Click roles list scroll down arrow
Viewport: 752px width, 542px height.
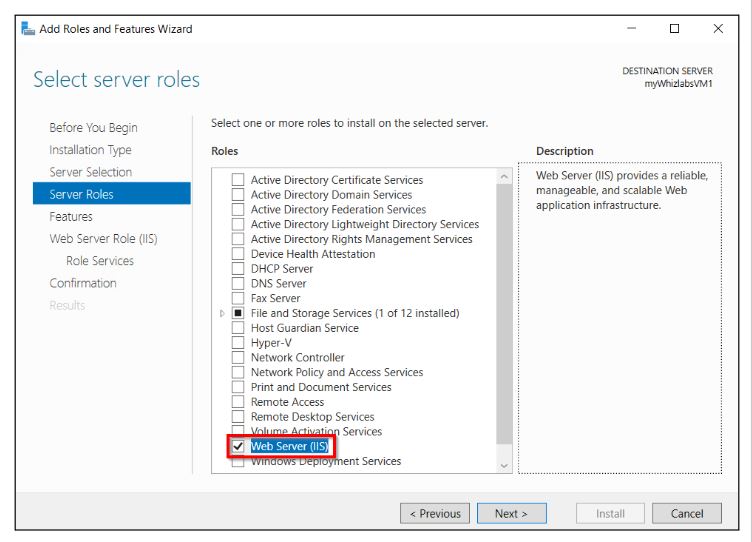[x=504, y=465]
